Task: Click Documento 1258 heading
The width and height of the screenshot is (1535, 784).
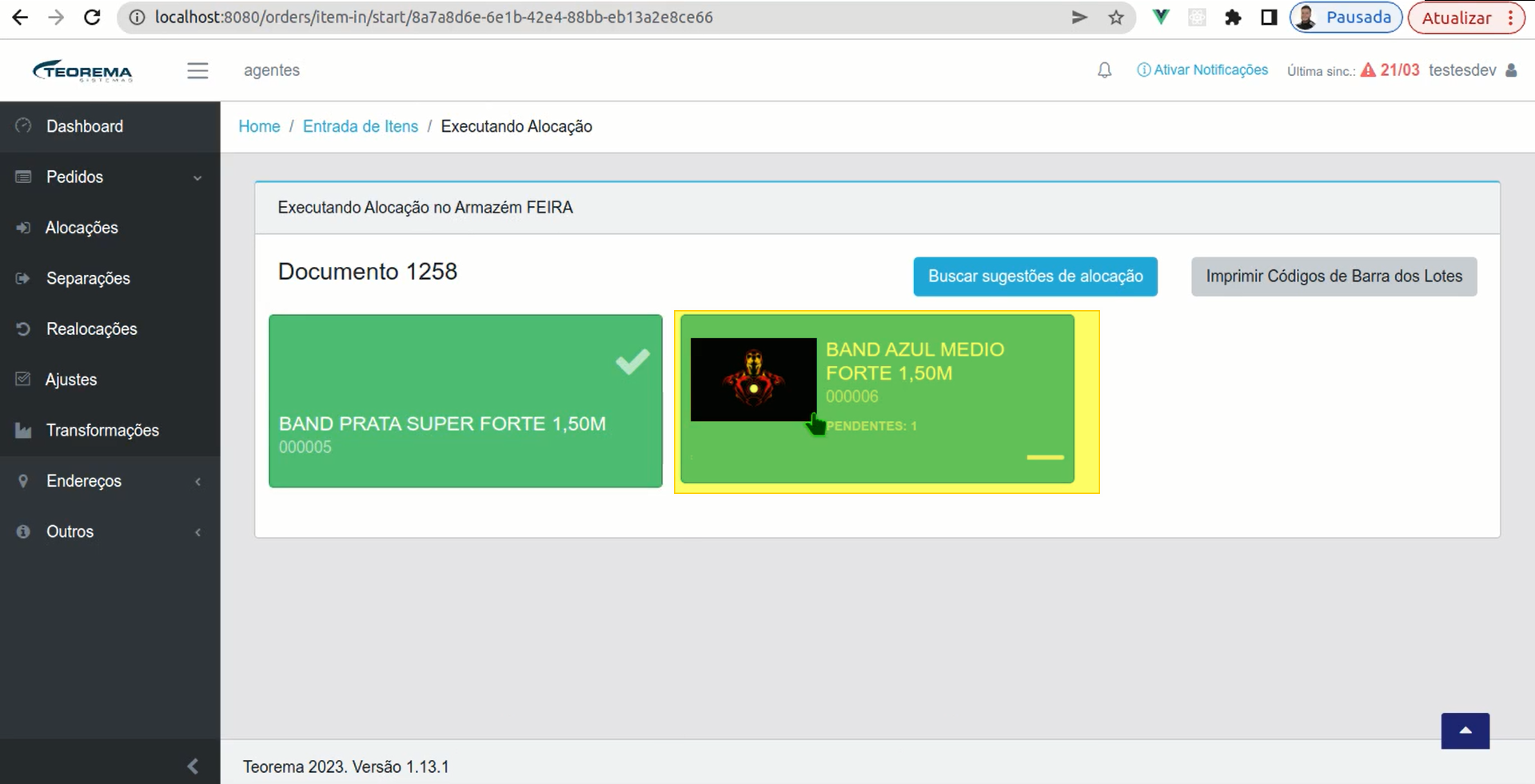Action: [368, 272]
